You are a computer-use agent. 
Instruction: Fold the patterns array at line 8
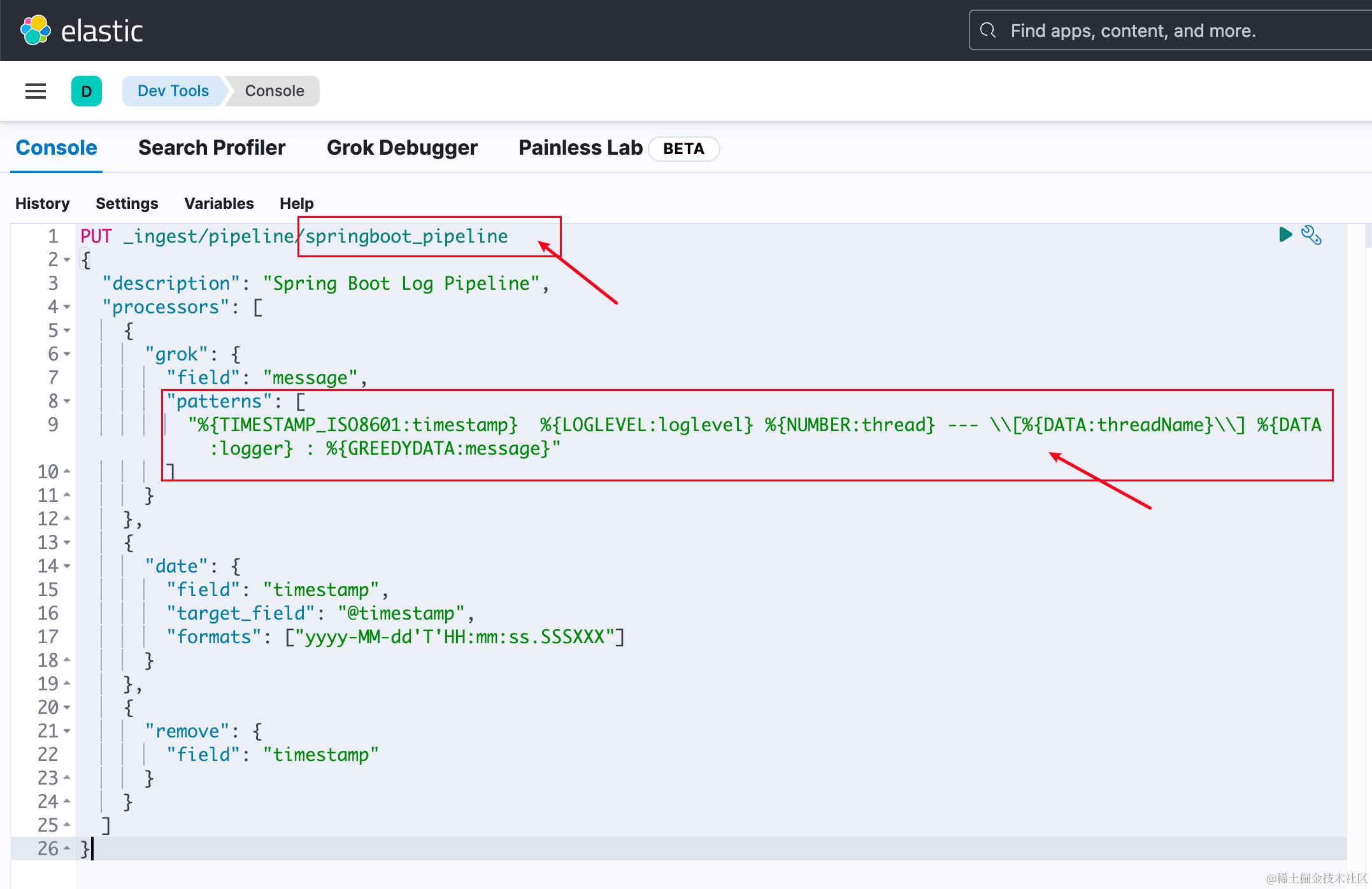click(x=67, y=401)
